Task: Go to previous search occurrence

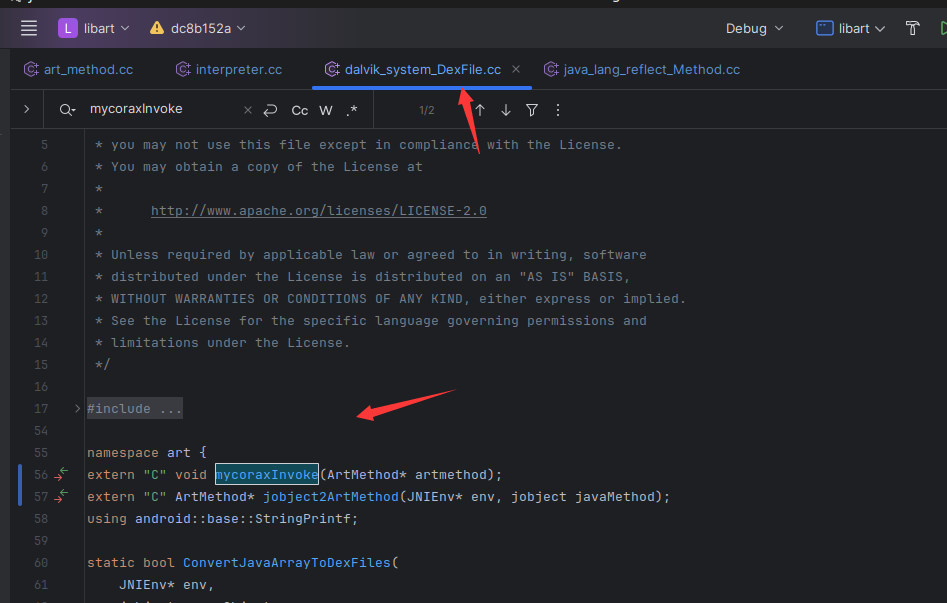Action: coord(480,110)
